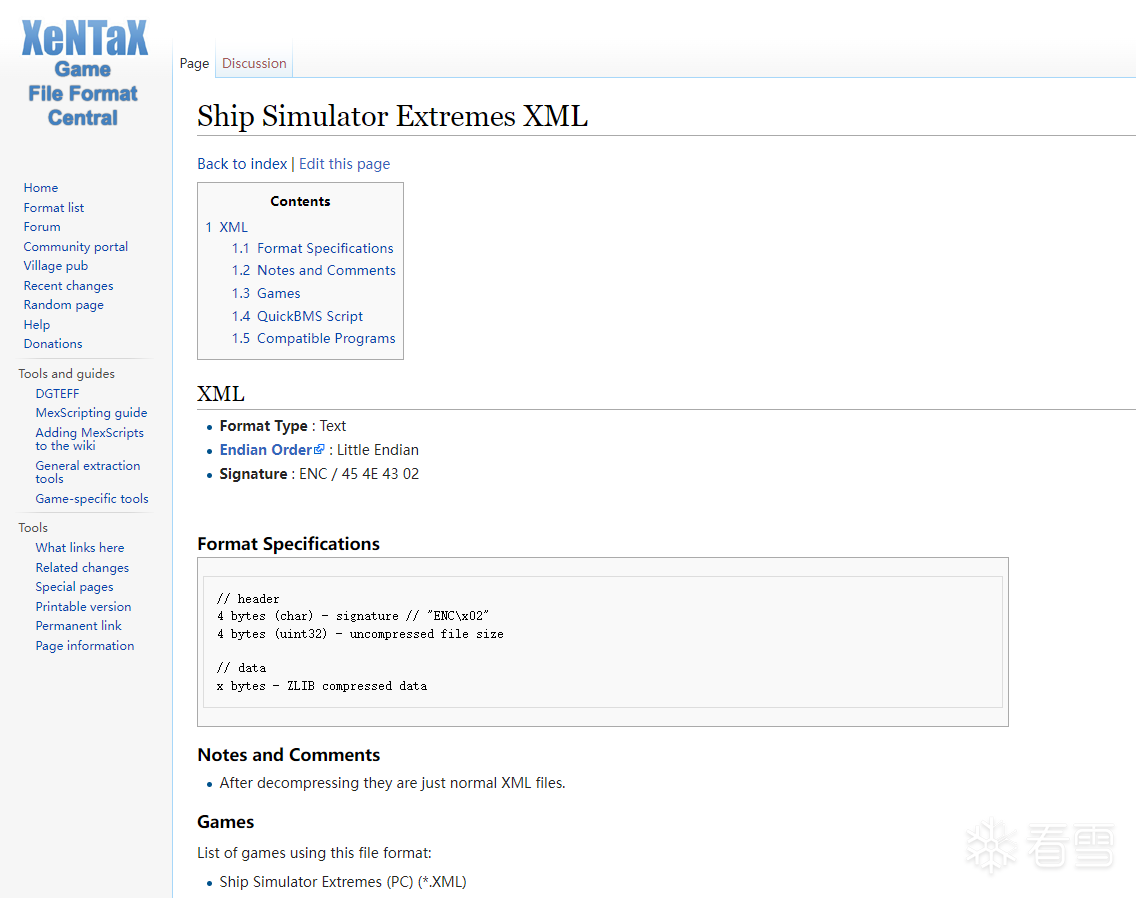Load a Random page
Image resolution: width=1136 pixels, height=898 pixels.
[x=64, y=305]
